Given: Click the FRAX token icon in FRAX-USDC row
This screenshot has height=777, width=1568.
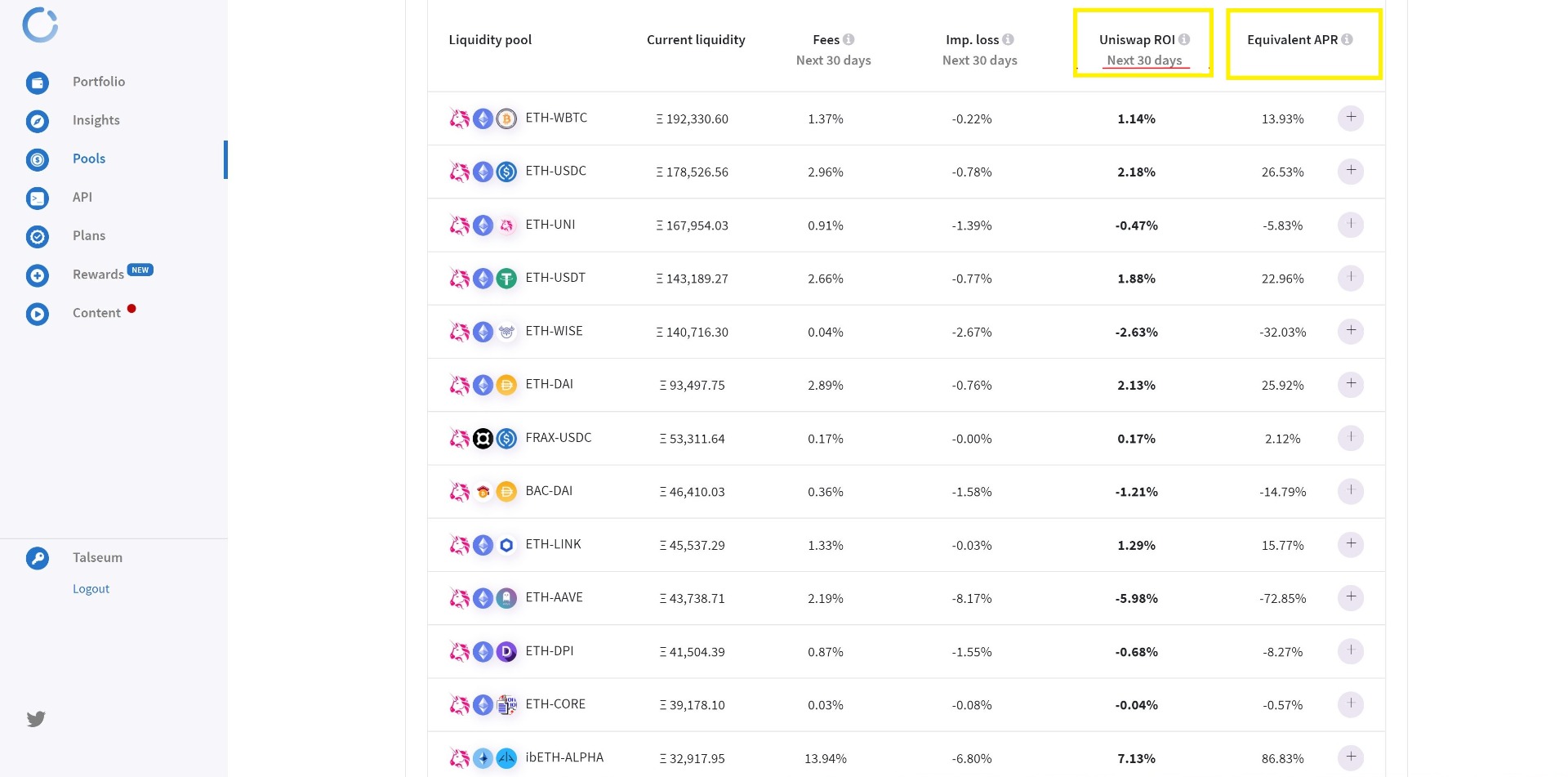Looking at the screenshot, I should point(483,439).
